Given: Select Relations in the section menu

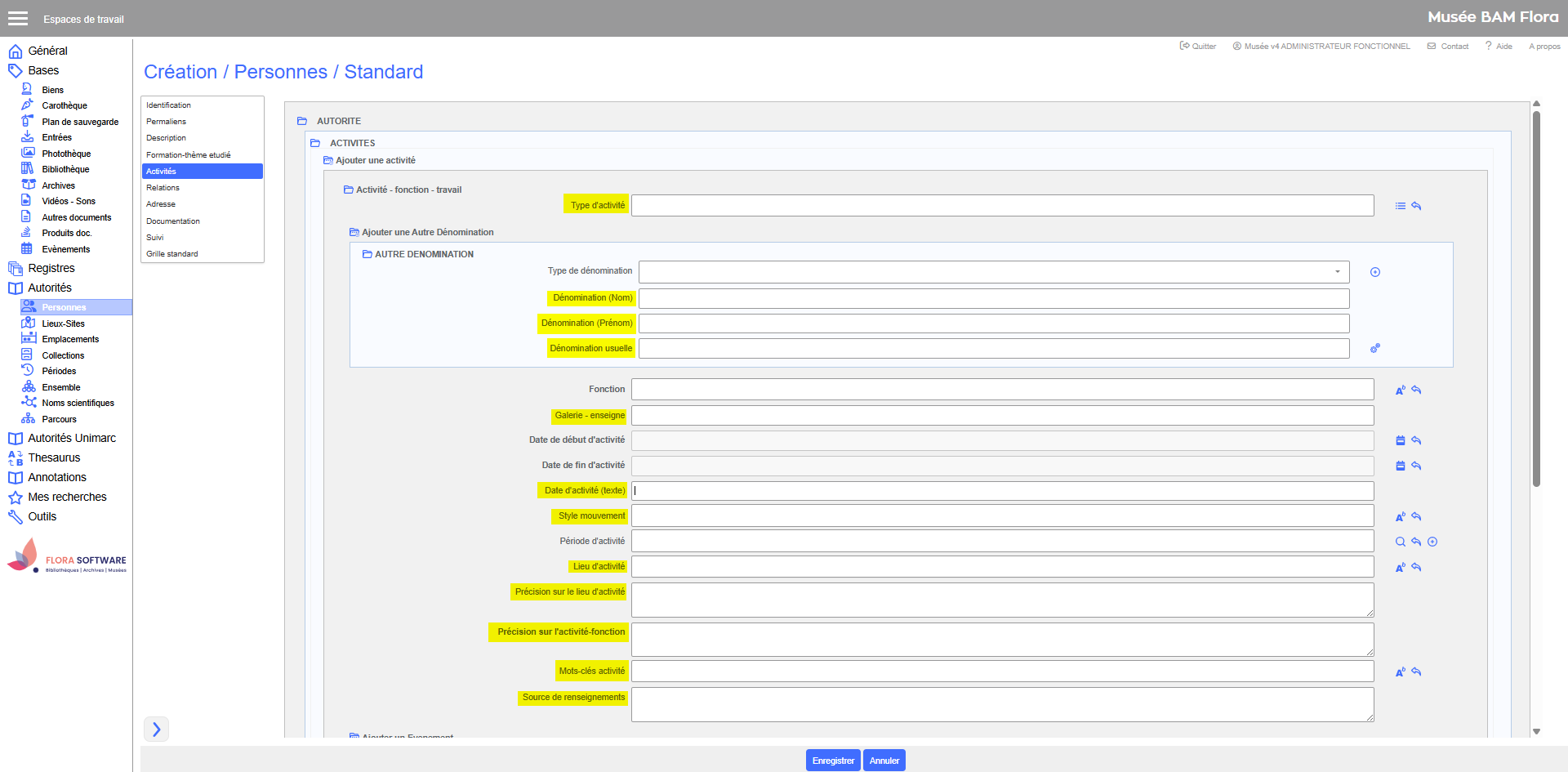Looking at the screenshot, I should [163, 188].
